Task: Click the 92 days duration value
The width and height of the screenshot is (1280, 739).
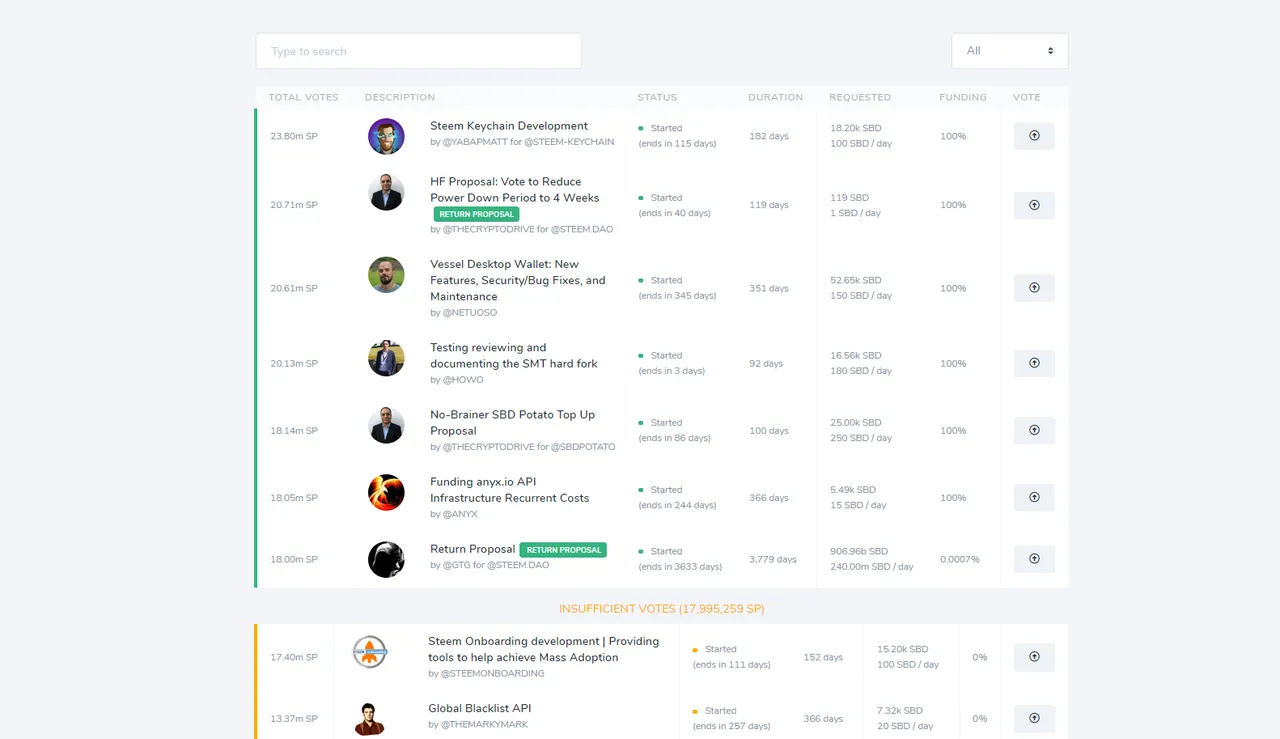Action: pyautogui.click(x=766, y=363)
